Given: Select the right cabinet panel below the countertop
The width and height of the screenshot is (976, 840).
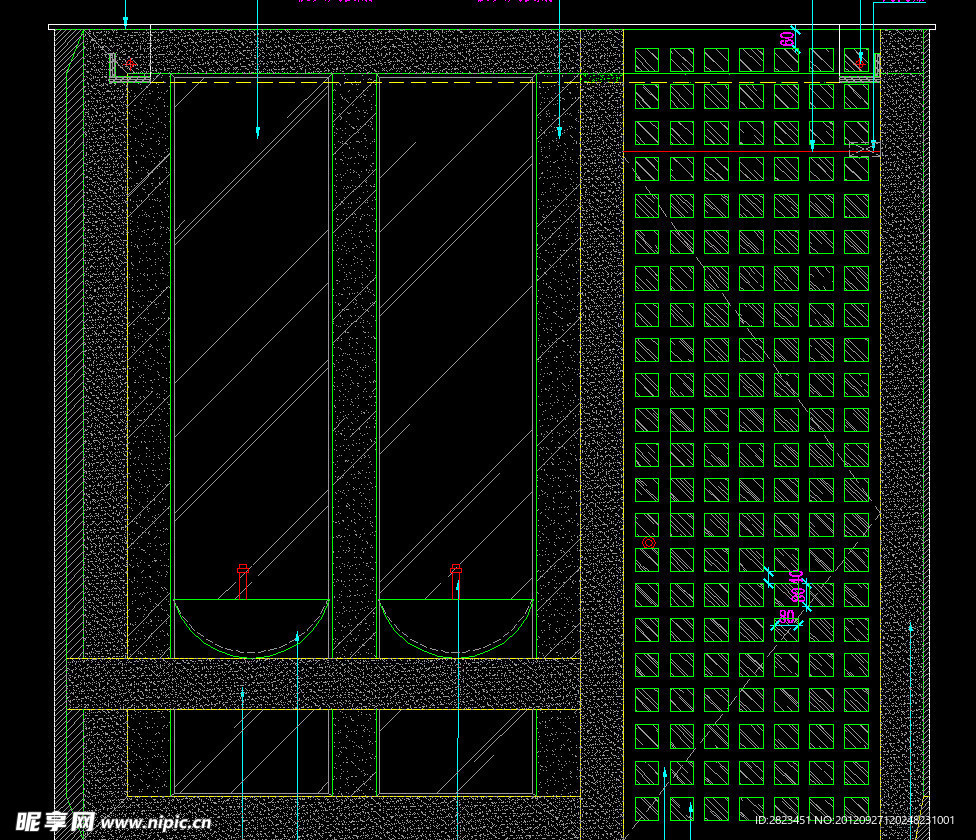Looking at the screenshot, I should pos(456,752).
